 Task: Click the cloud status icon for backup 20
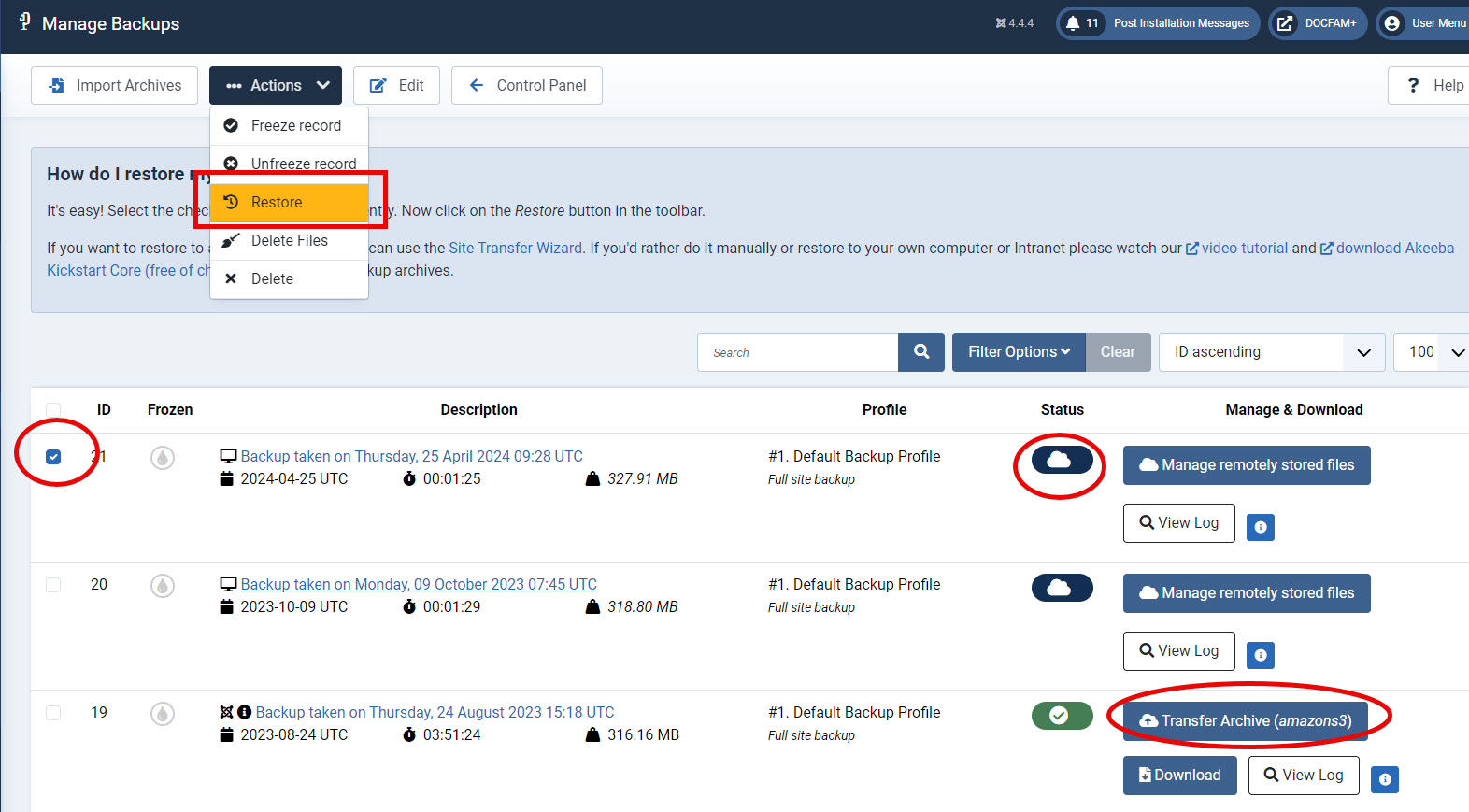(x=1062, y=588)
